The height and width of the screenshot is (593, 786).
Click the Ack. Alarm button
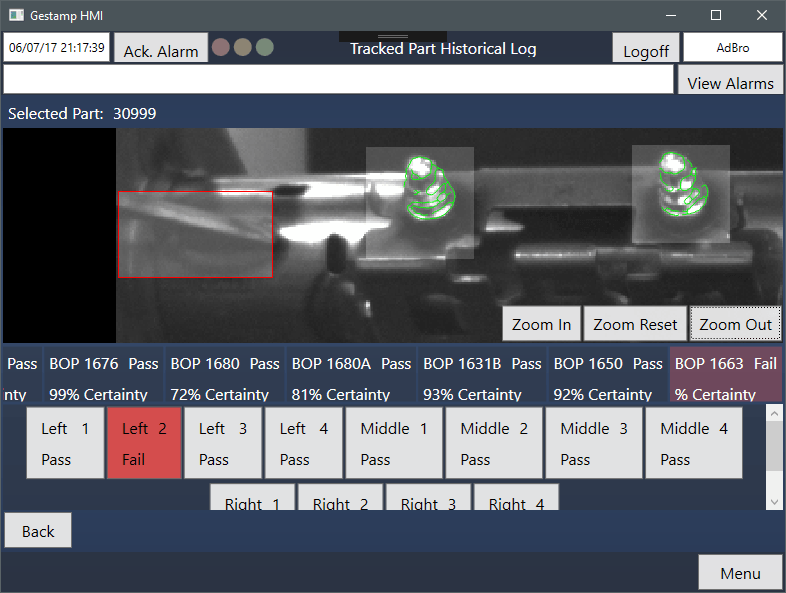tap(161, 50)
